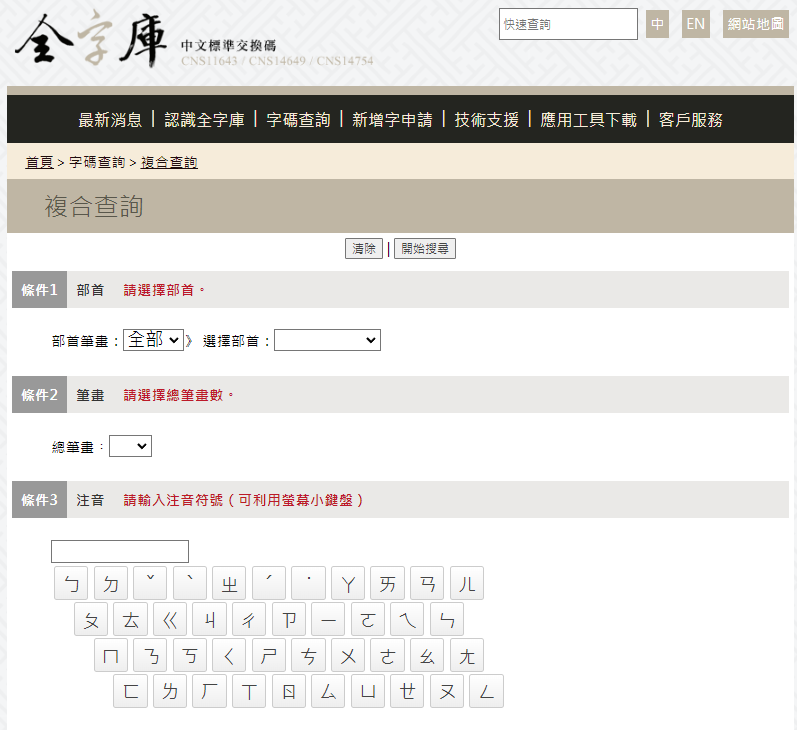Image resolution: width=797 pixels, height=730 pixels.
Task: Open 客戶服務 menu item
Action: [x=691, y=120]
